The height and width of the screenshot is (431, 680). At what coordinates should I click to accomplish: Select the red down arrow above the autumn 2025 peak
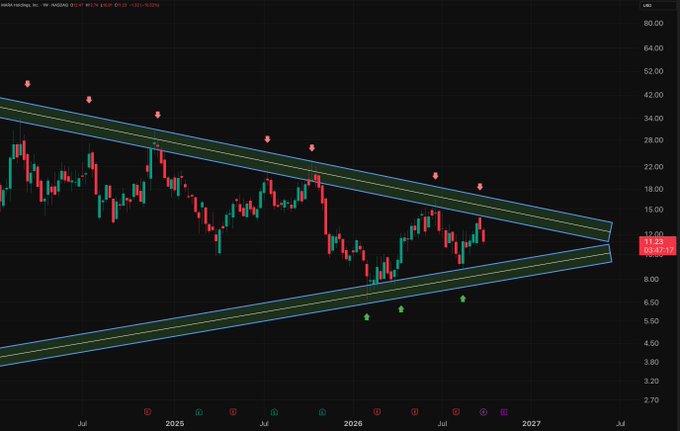point(312,148)
